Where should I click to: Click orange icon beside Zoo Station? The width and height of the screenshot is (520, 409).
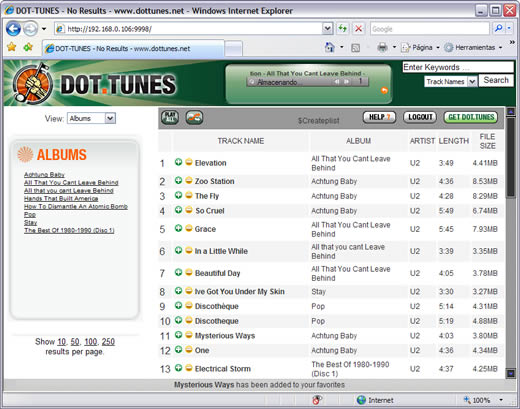(189, 180)
